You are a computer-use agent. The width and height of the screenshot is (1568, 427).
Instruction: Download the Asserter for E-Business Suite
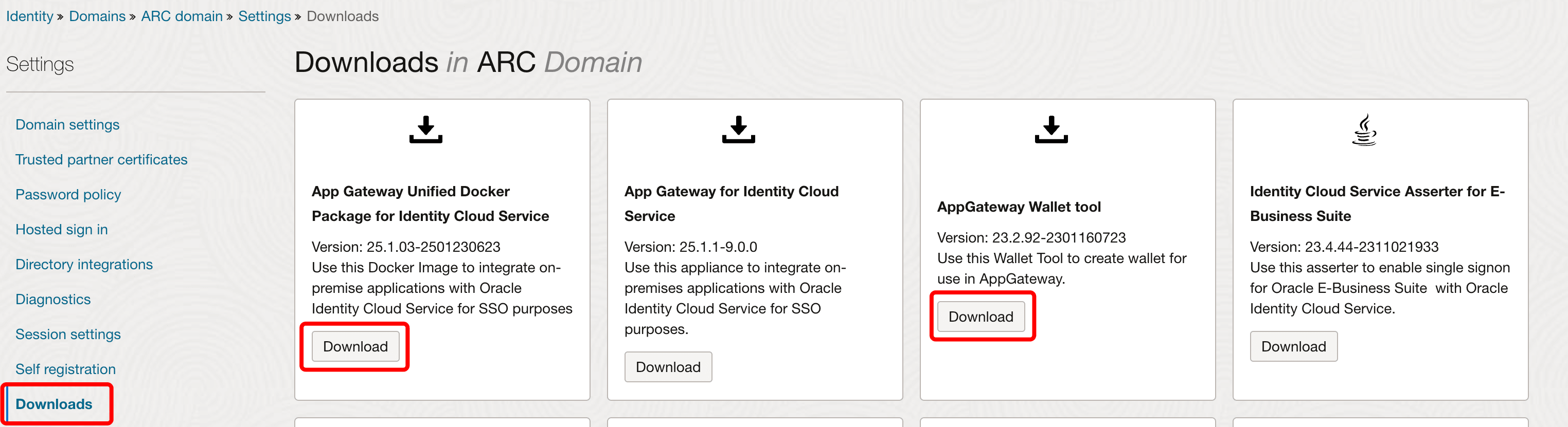pyautogui.click(x=1293, y=346)
